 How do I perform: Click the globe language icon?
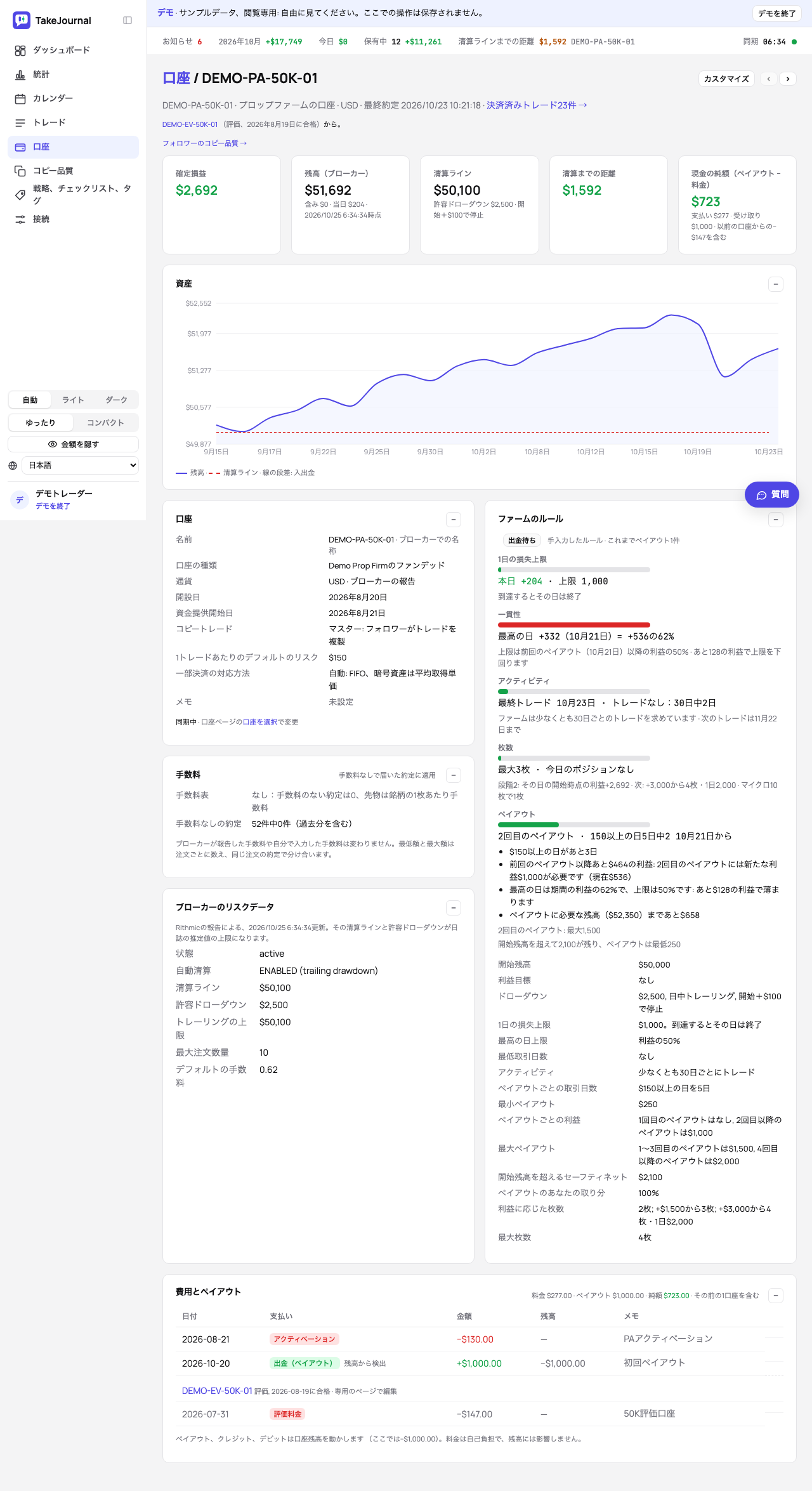point(13,465)
